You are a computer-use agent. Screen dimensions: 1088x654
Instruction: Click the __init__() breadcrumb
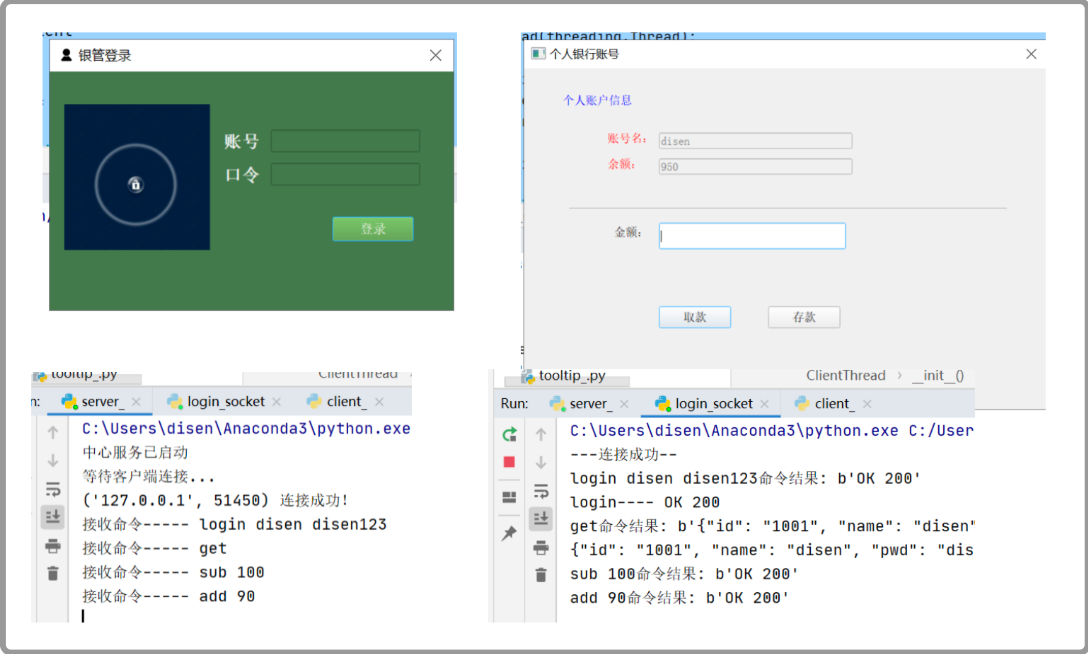(x=938, y=375)
